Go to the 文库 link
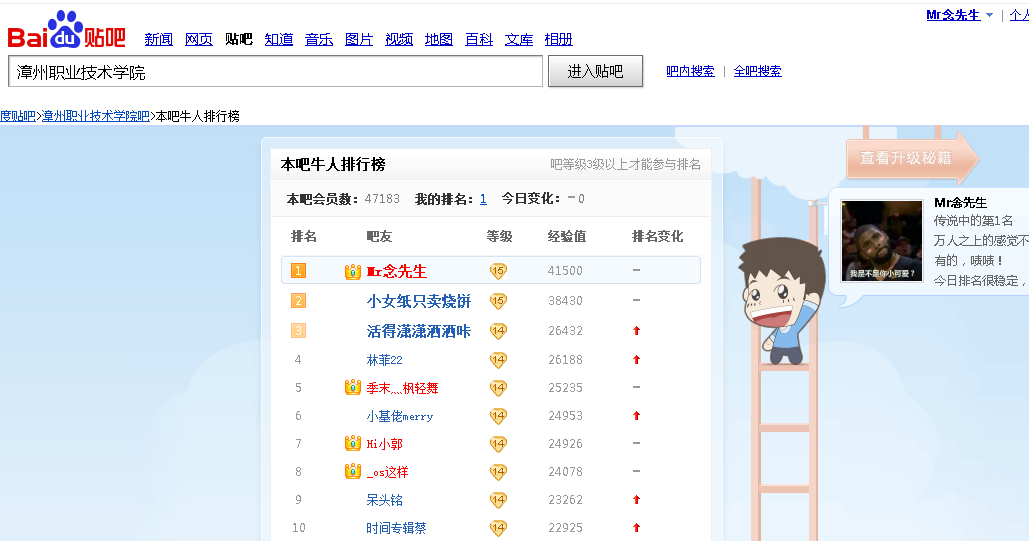1029x541 pixels. [518, 39]
